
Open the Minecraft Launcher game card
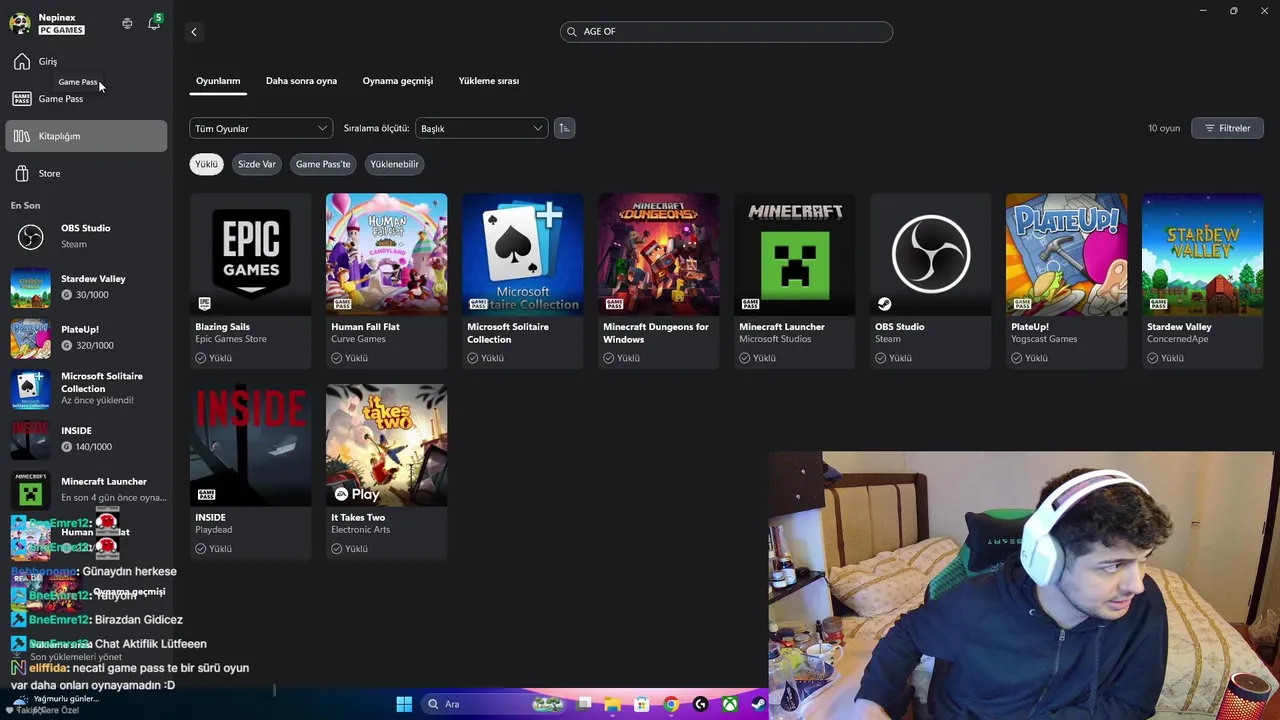794,281
